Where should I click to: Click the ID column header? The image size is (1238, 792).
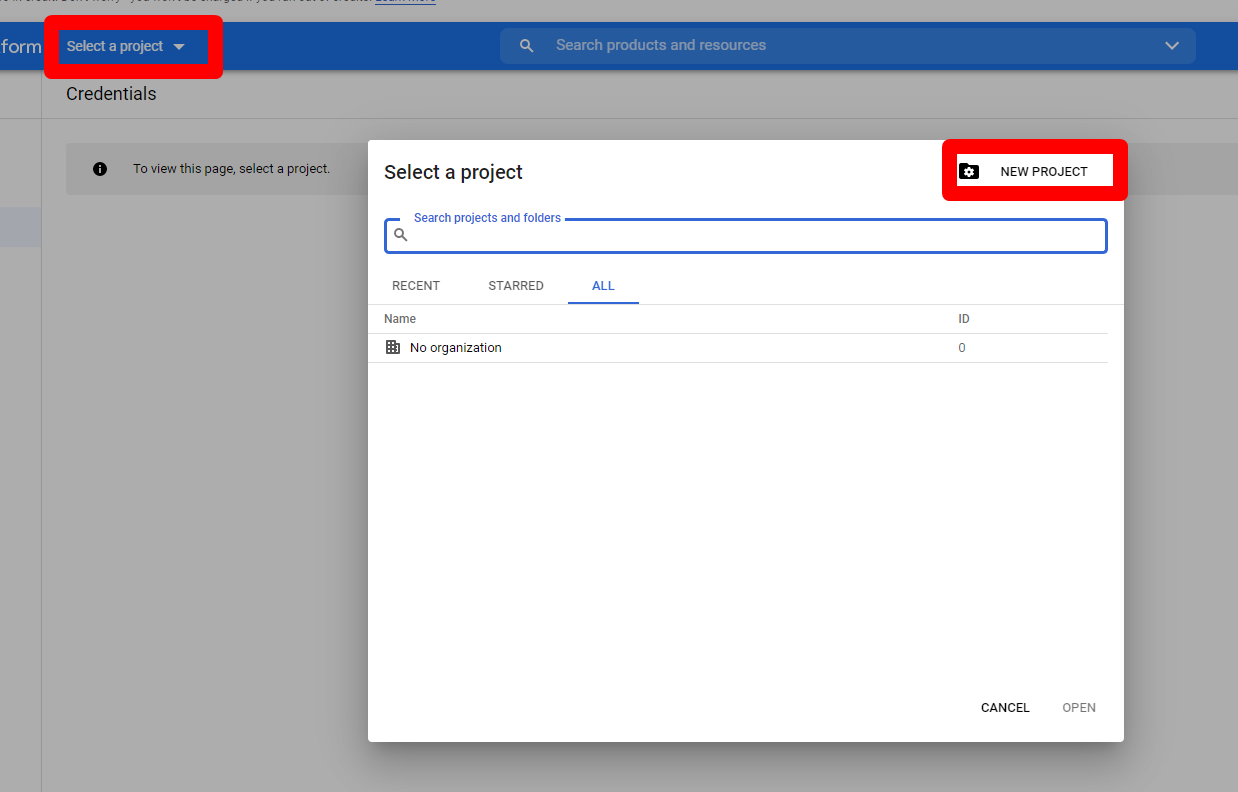(964, 319)
